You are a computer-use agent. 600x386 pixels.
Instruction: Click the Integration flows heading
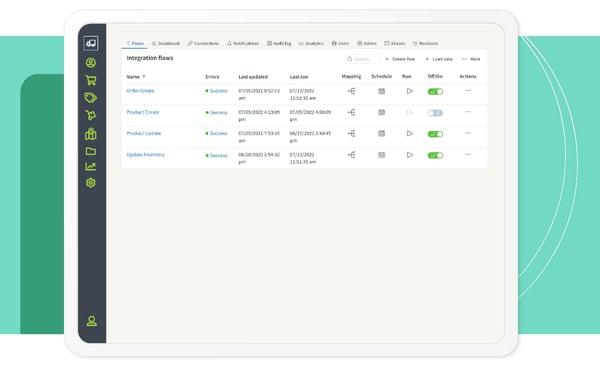pos(150,58)
